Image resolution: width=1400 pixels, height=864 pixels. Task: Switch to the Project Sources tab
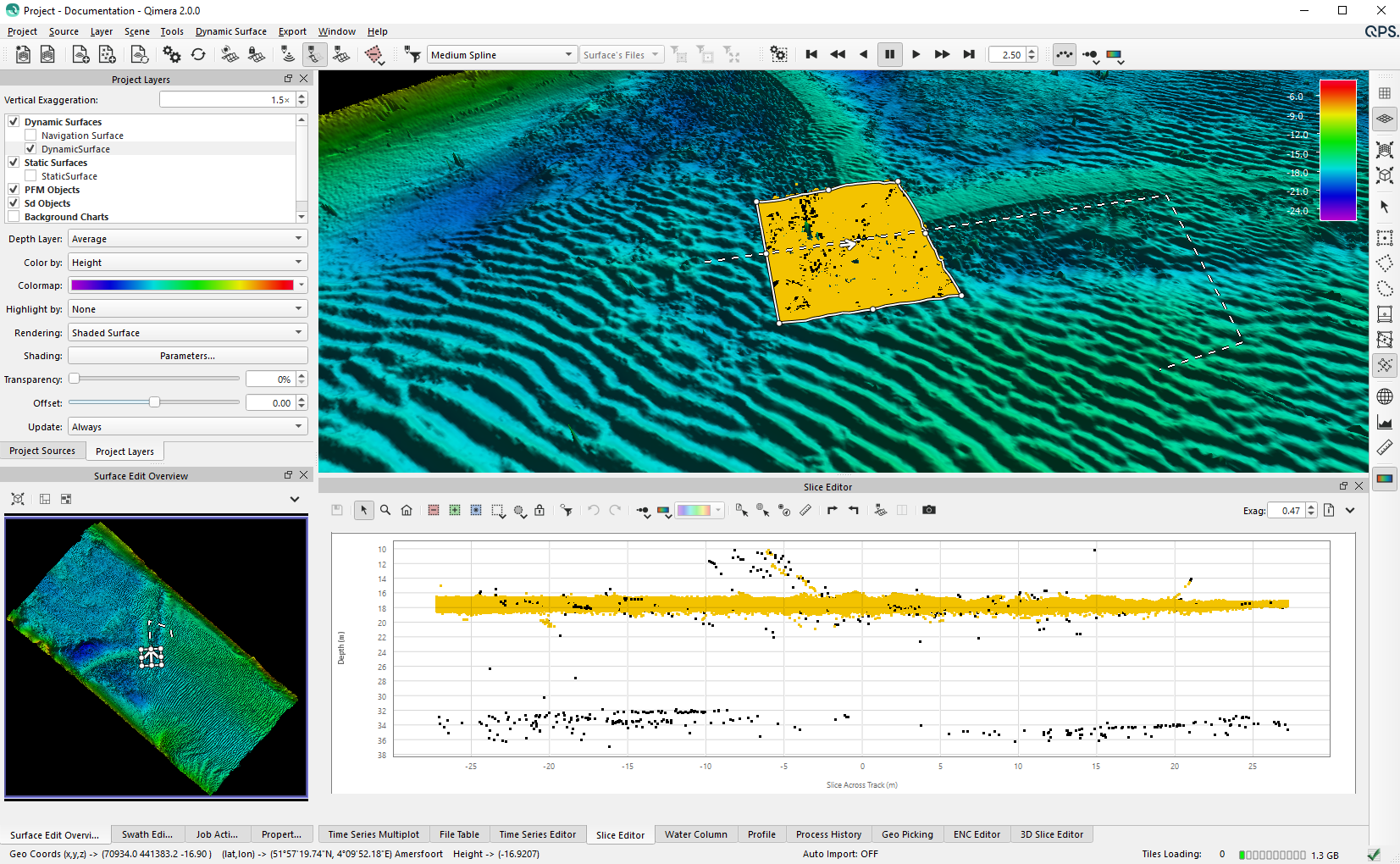click(42, 451)
